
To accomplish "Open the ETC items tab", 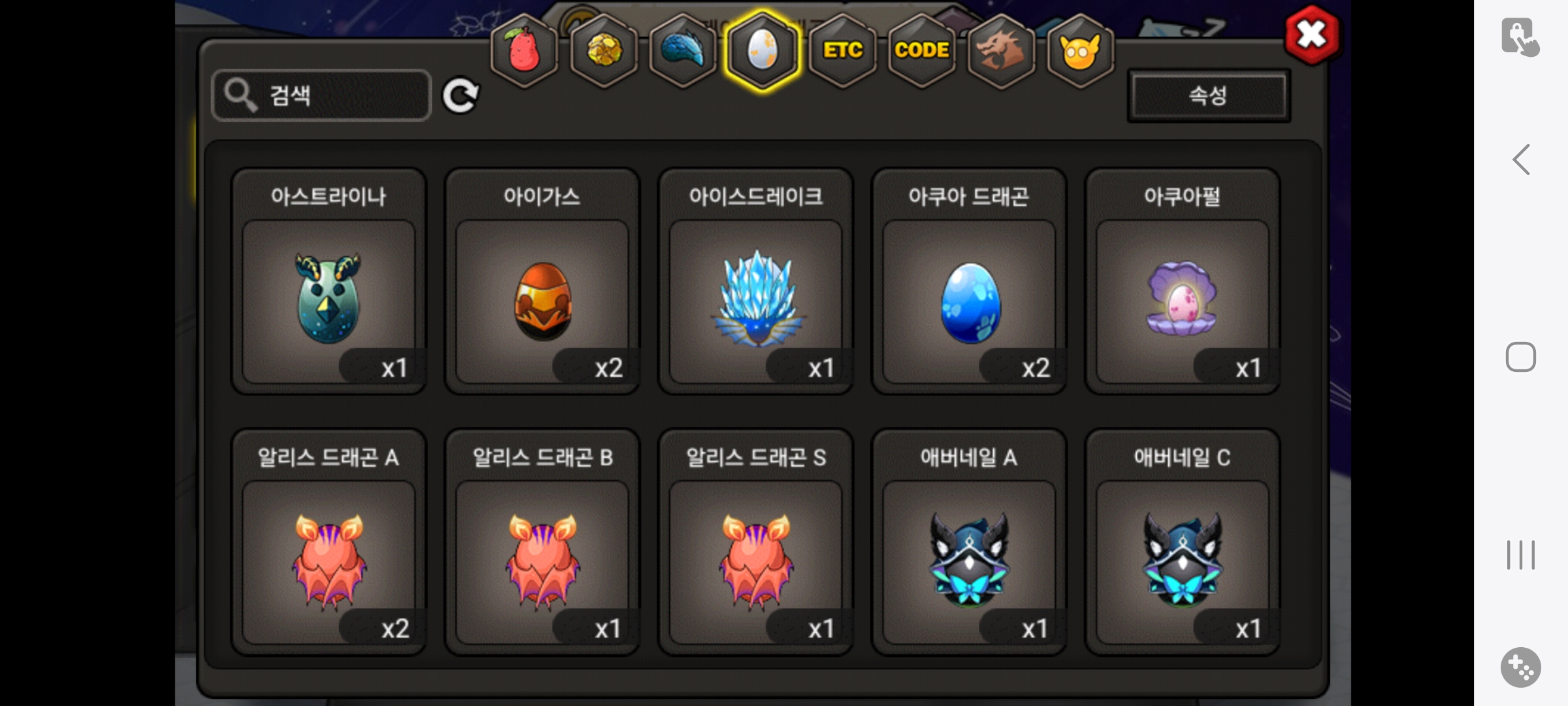I will tap(843, 51).
